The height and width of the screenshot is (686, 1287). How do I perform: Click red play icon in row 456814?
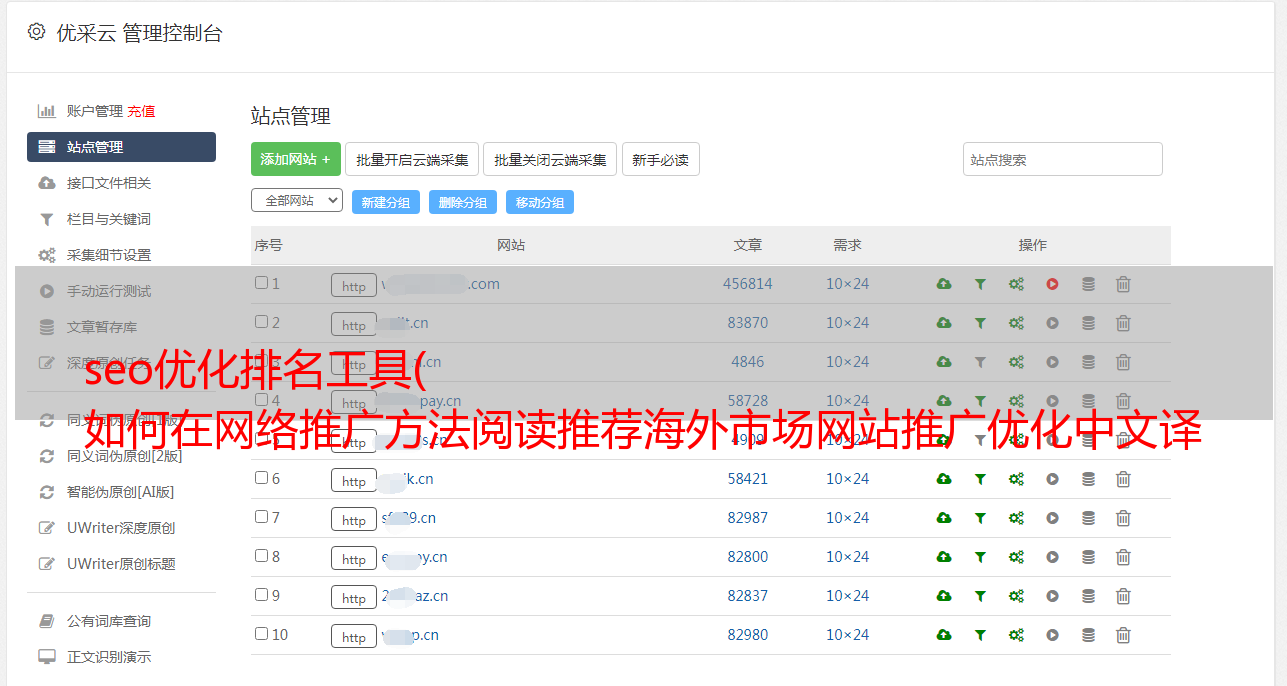(1052, 284)
